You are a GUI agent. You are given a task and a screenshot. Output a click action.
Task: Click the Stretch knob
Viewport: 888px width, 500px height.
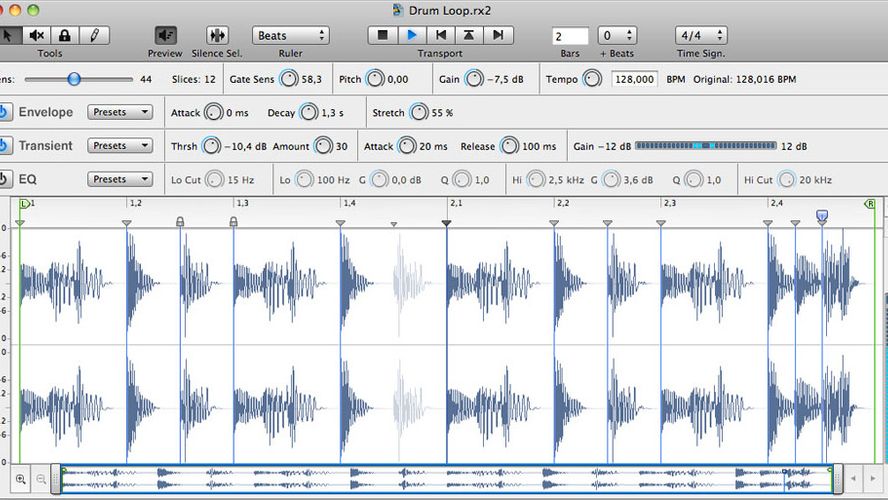419,113
